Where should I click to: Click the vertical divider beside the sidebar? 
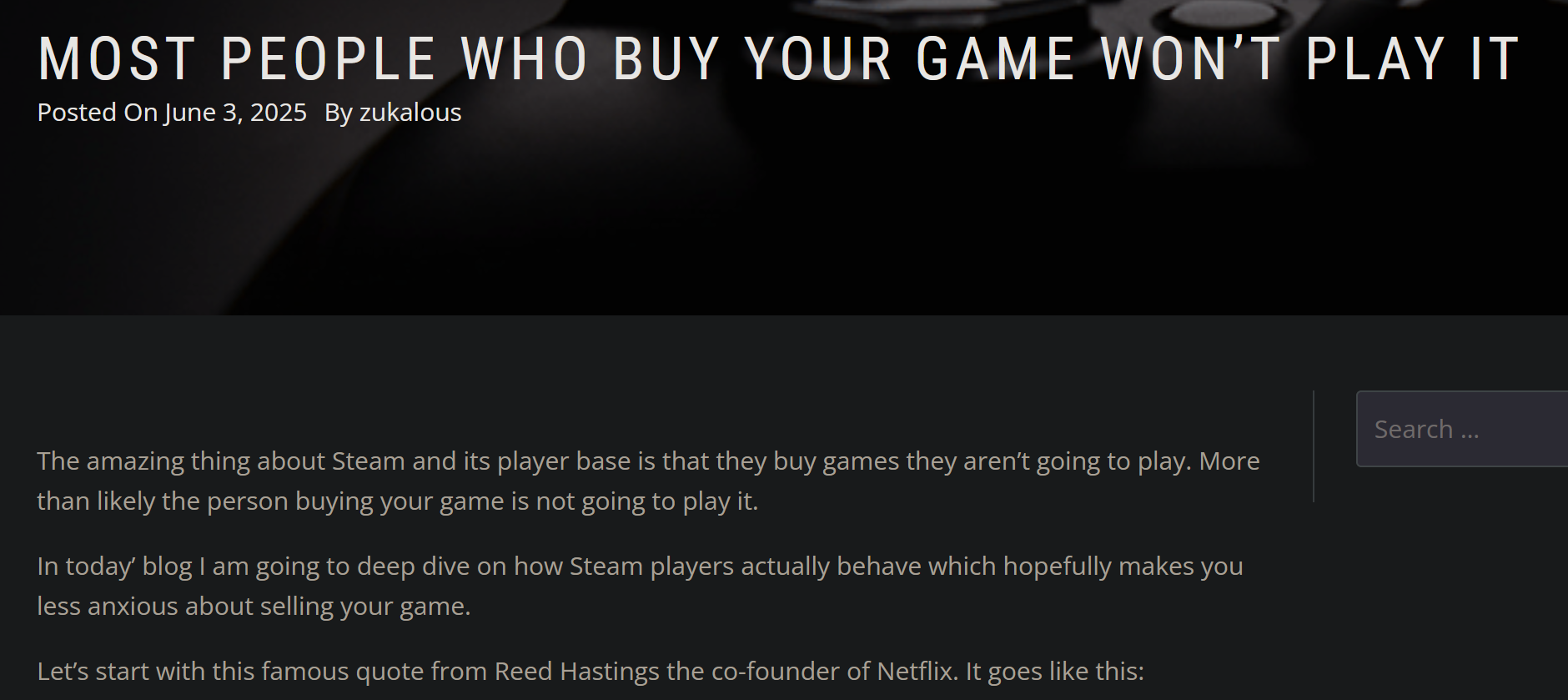tap(1314, 446)
